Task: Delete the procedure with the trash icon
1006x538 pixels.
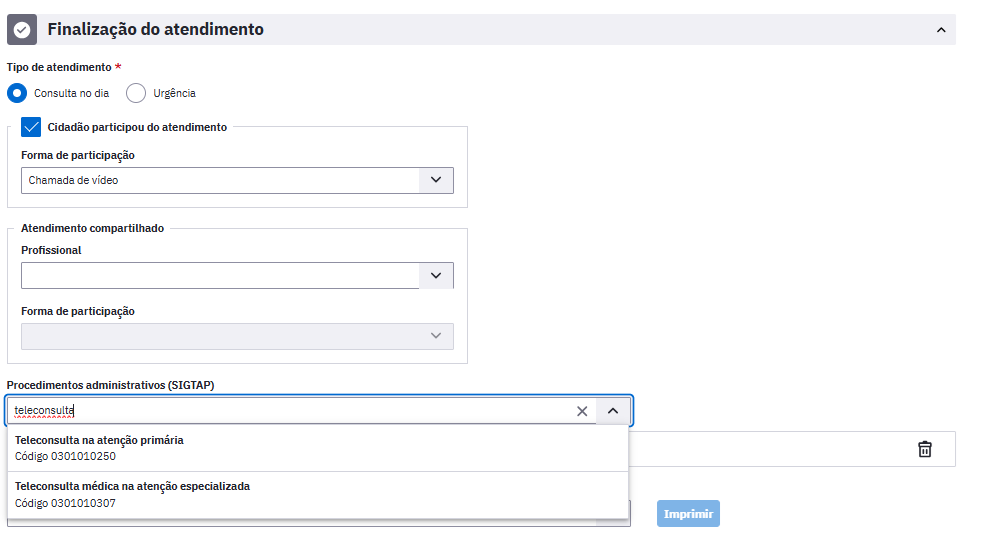Action: [x=925, y=449]
